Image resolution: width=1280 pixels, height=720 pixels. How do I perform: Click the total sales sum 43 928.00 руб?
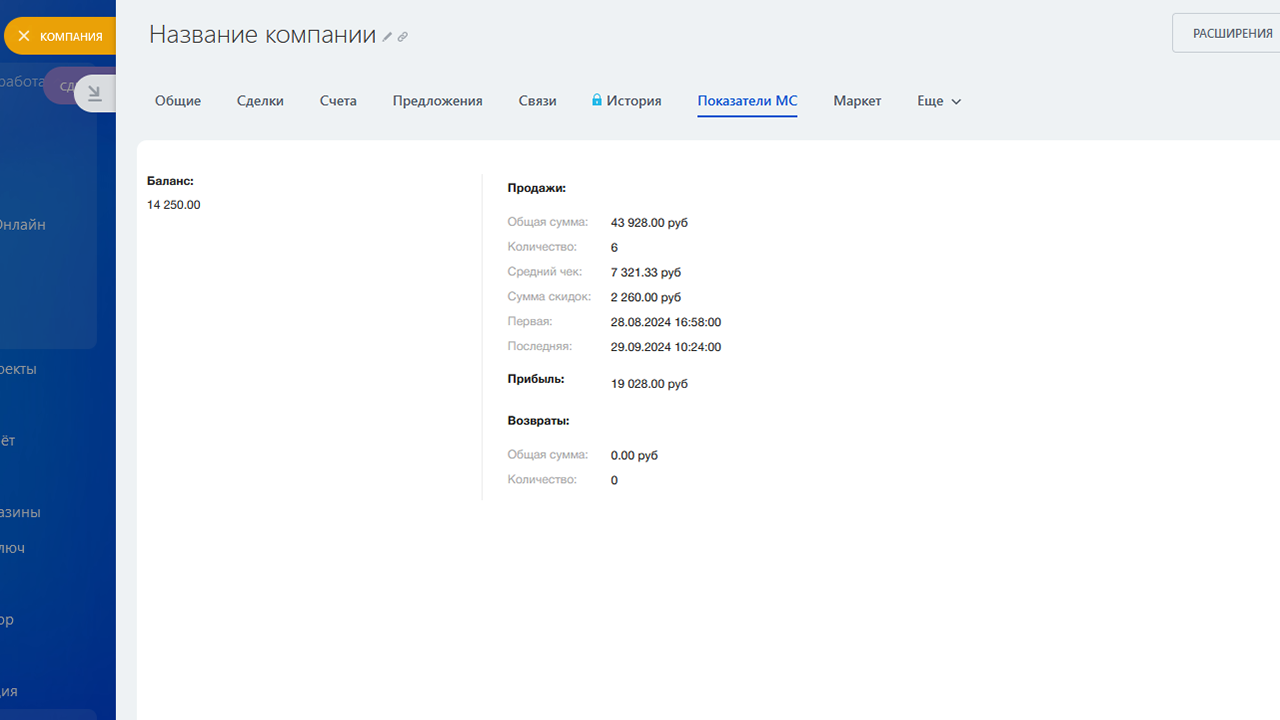(649, 223)
